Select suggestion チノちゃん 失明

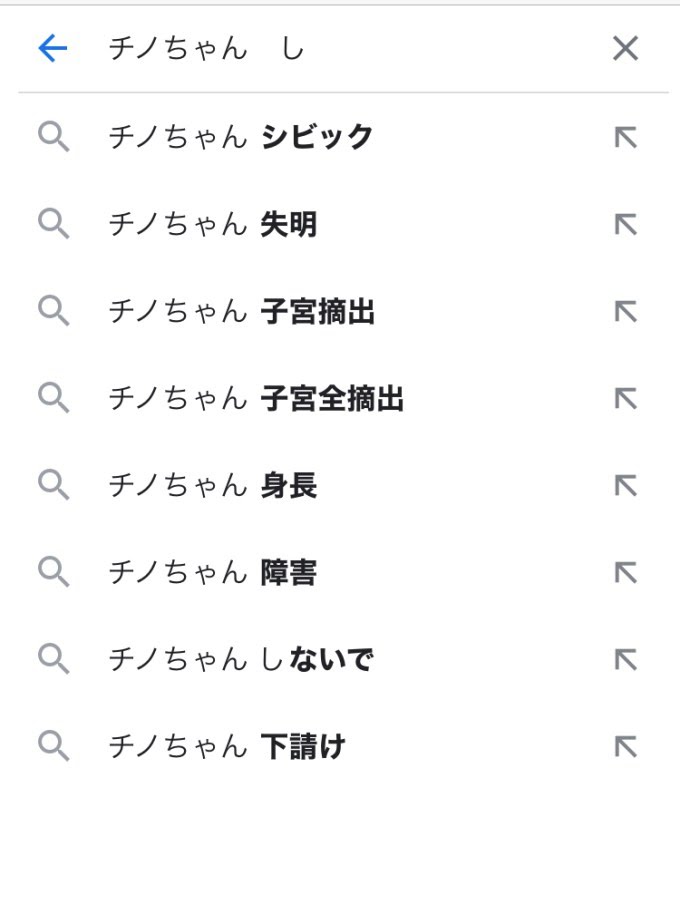340,224
